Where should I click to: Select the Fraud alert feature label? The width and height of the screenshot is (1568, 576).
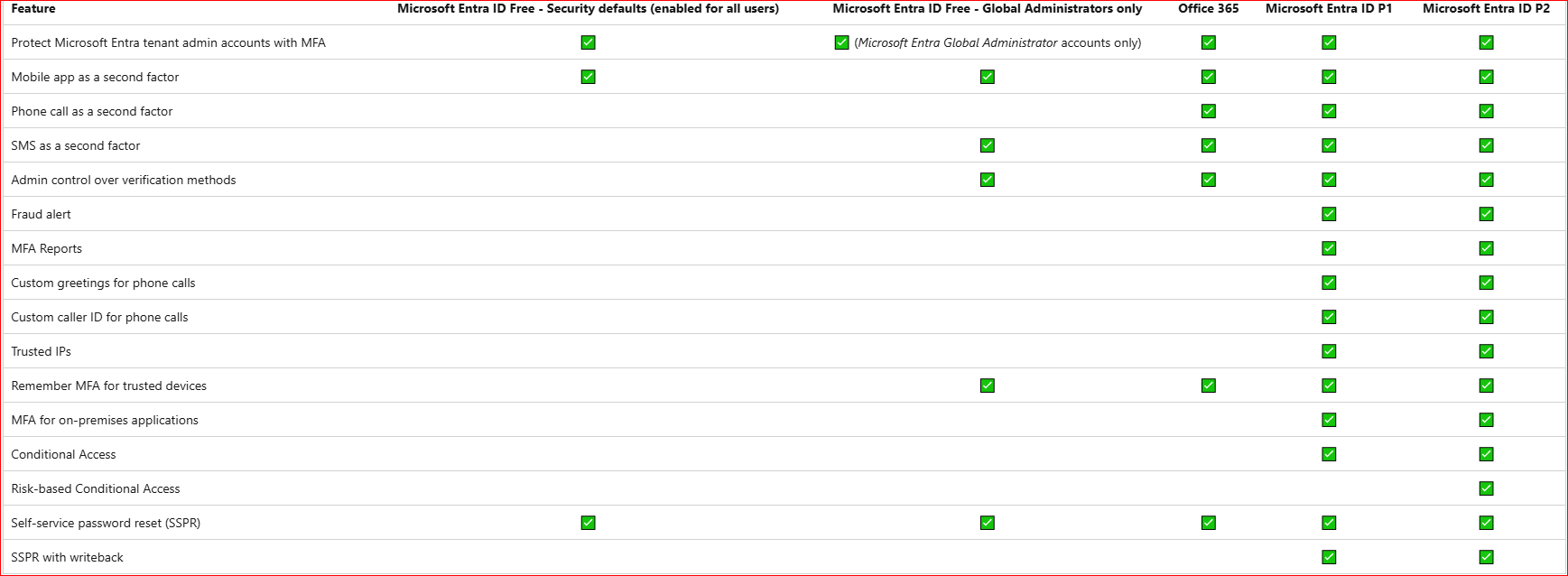pos(41,214)
